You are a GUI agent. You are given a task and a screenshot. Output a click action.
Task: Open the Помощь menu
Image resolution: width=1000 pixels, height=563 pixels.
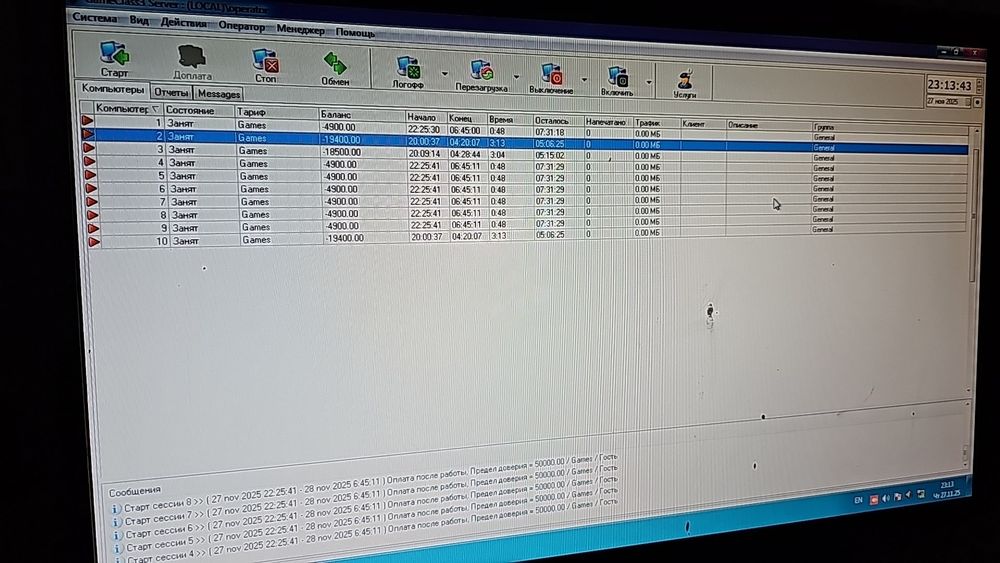coord(355,32)
